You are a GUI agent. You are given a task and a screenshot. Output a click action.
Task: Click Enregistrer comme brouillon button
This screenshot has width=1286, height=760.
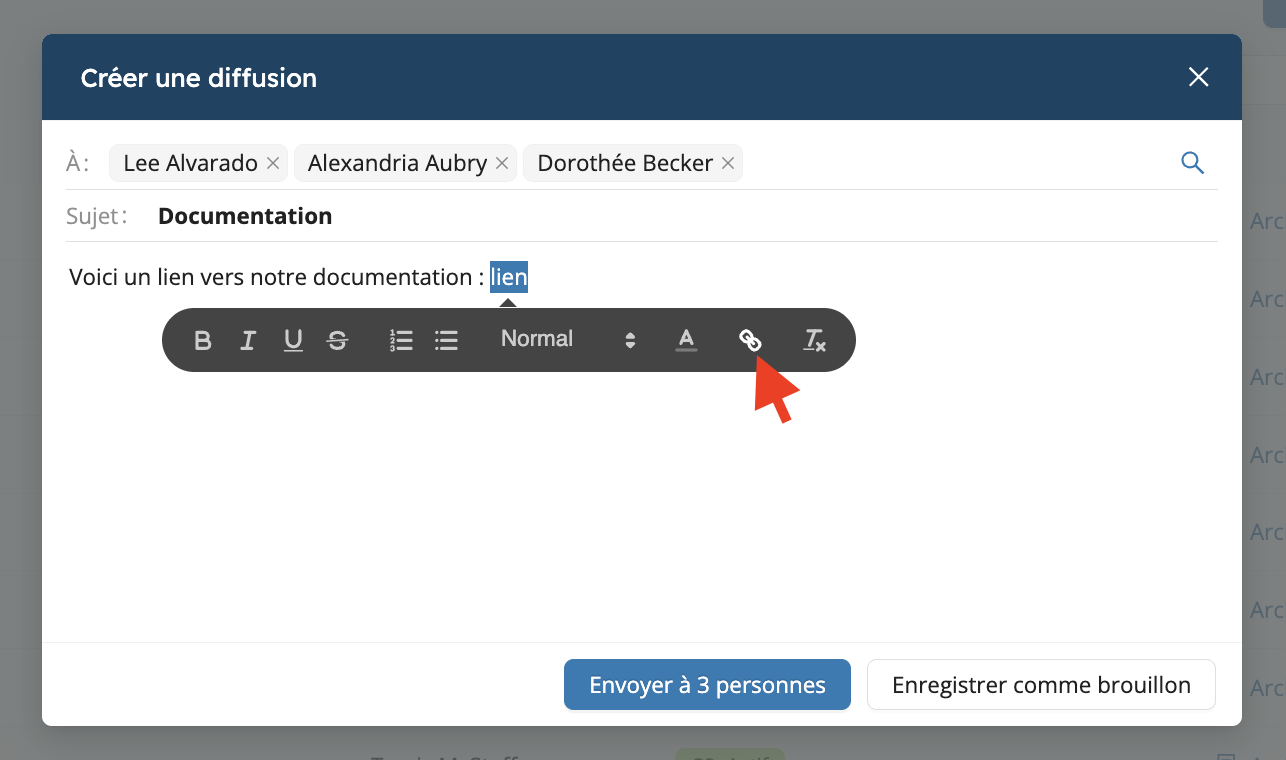[x=1041, y=685]
